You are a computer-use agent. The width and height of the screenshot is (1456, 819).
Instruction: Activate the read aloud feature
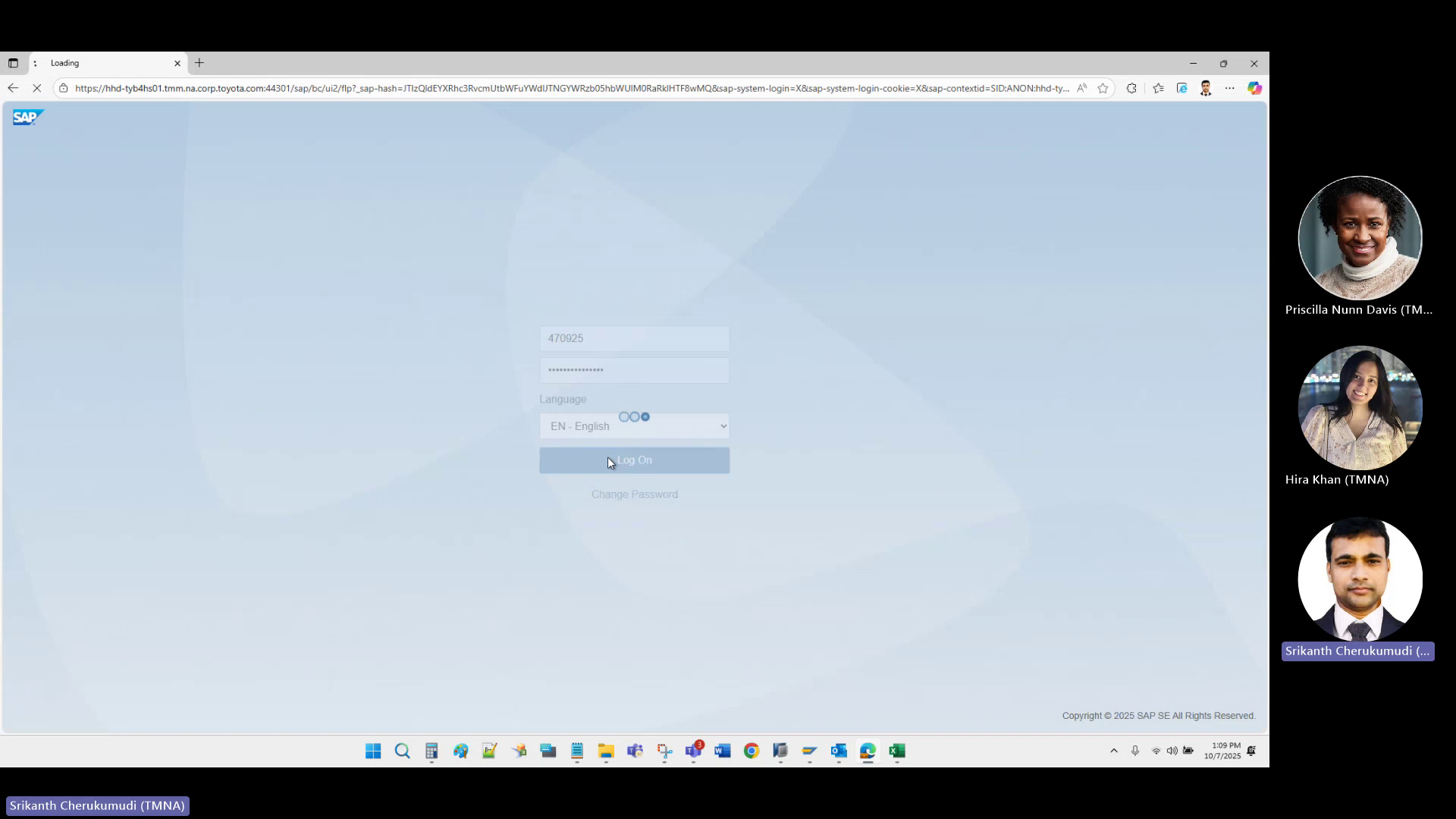(x=1083, y=88)
